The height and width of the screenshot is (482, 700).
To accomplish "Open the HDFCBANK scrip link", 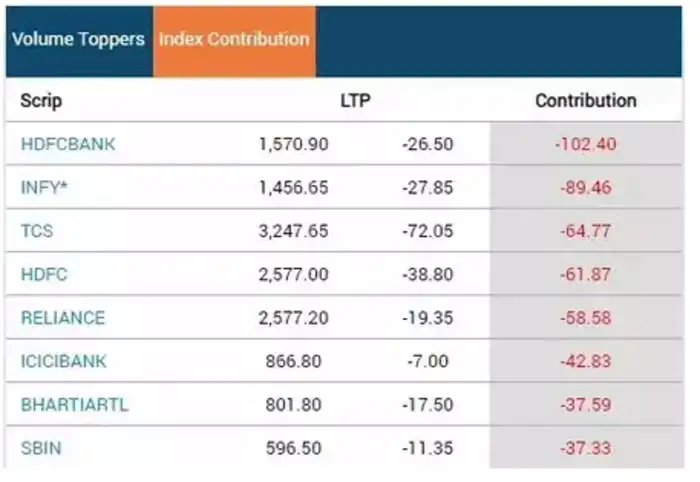I will coord(67,144).
